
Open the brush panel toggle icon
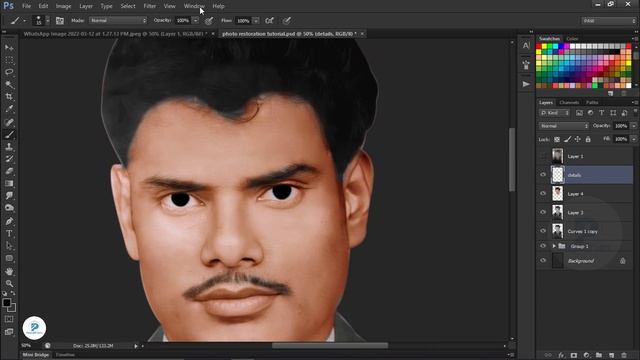(60, 20)
